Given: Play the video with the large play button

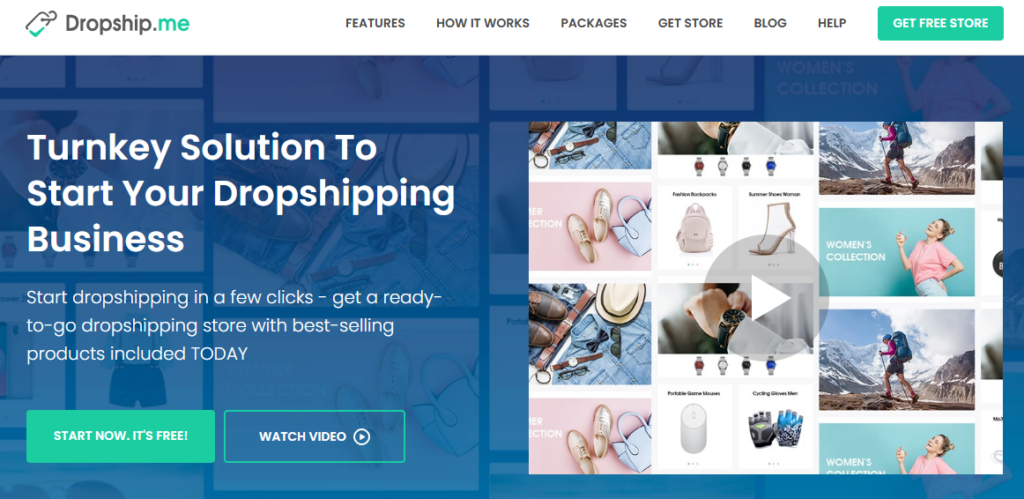Looking at the screenshot, I should [766, 298].
